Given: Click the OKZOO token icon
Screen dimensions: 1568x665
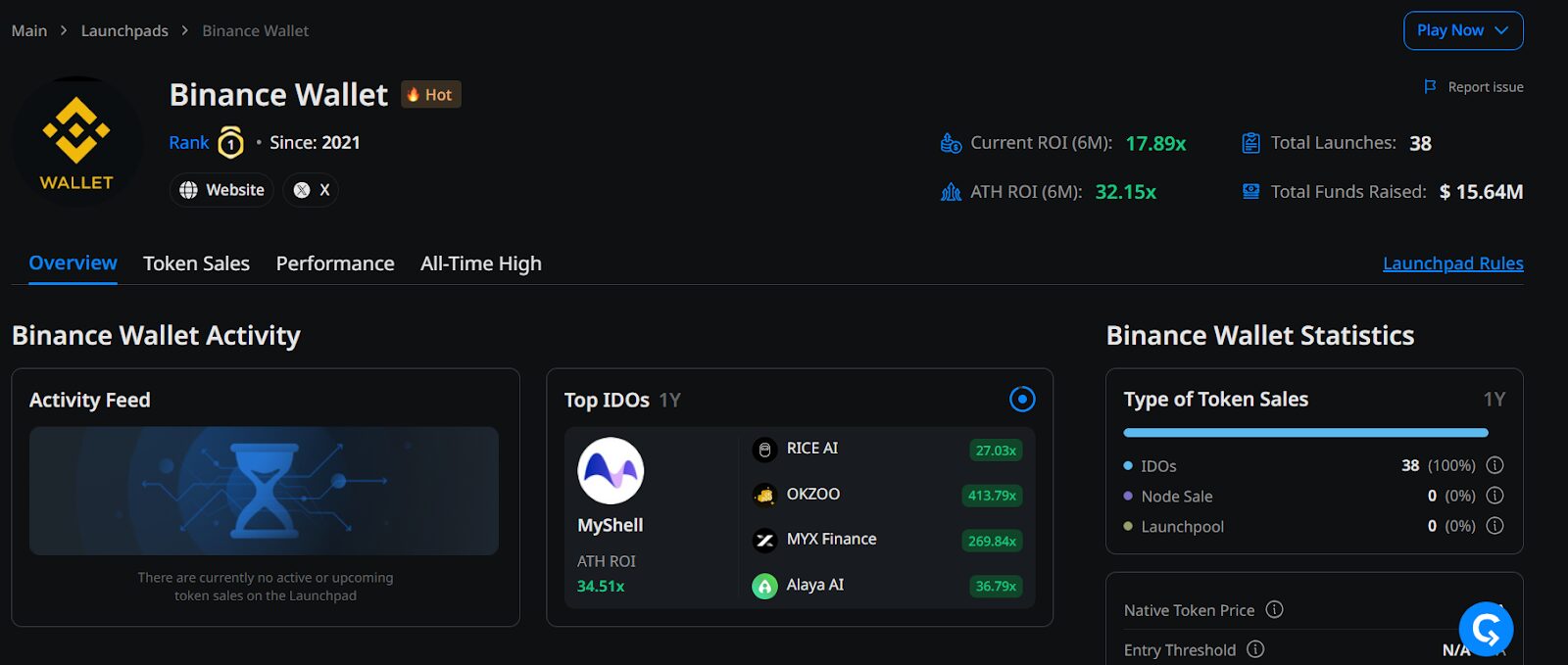Looking at the screenshot, I should click(x=764, y=495).
